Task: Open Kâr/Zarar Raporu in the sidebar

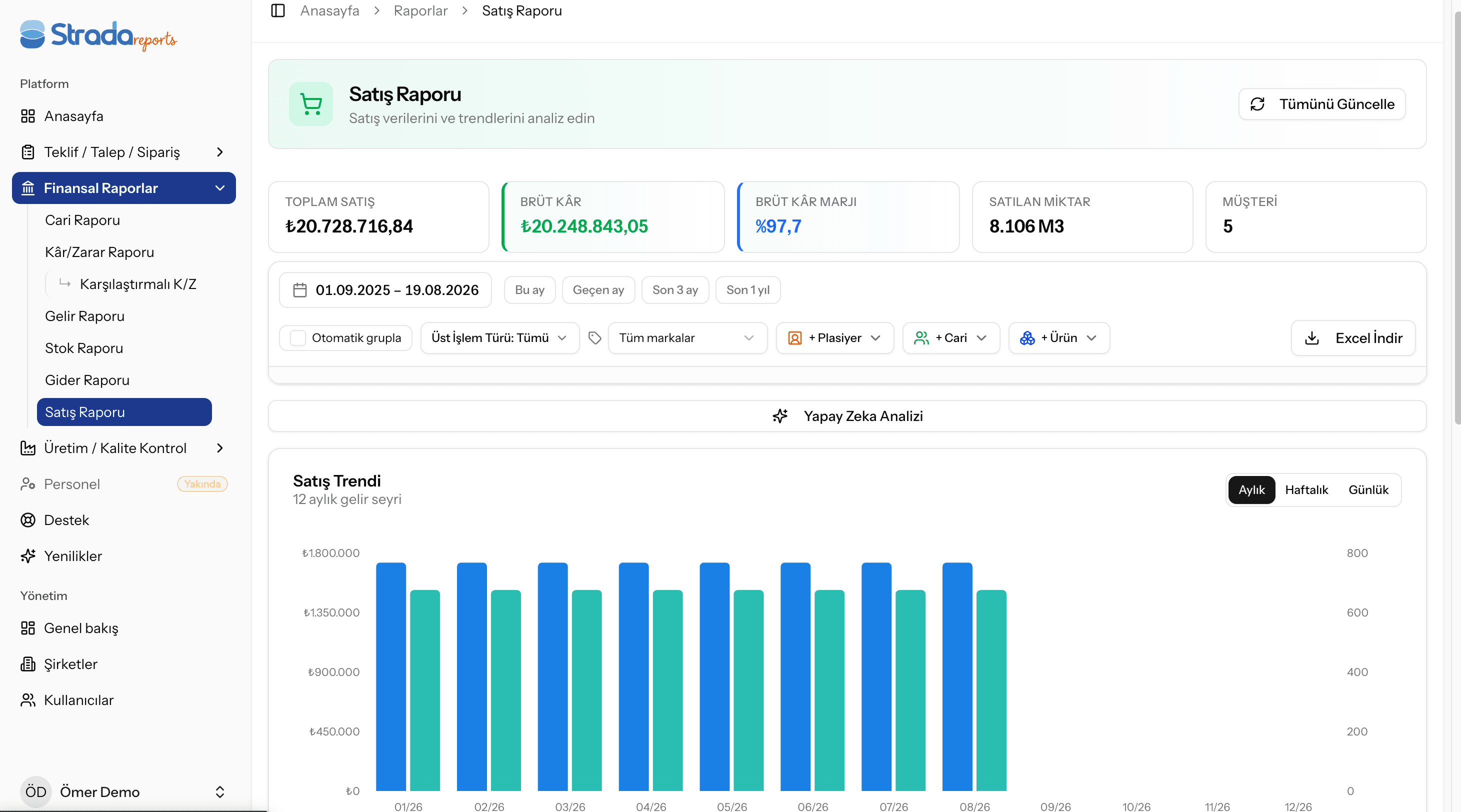Action: click(x=99, y=252)
